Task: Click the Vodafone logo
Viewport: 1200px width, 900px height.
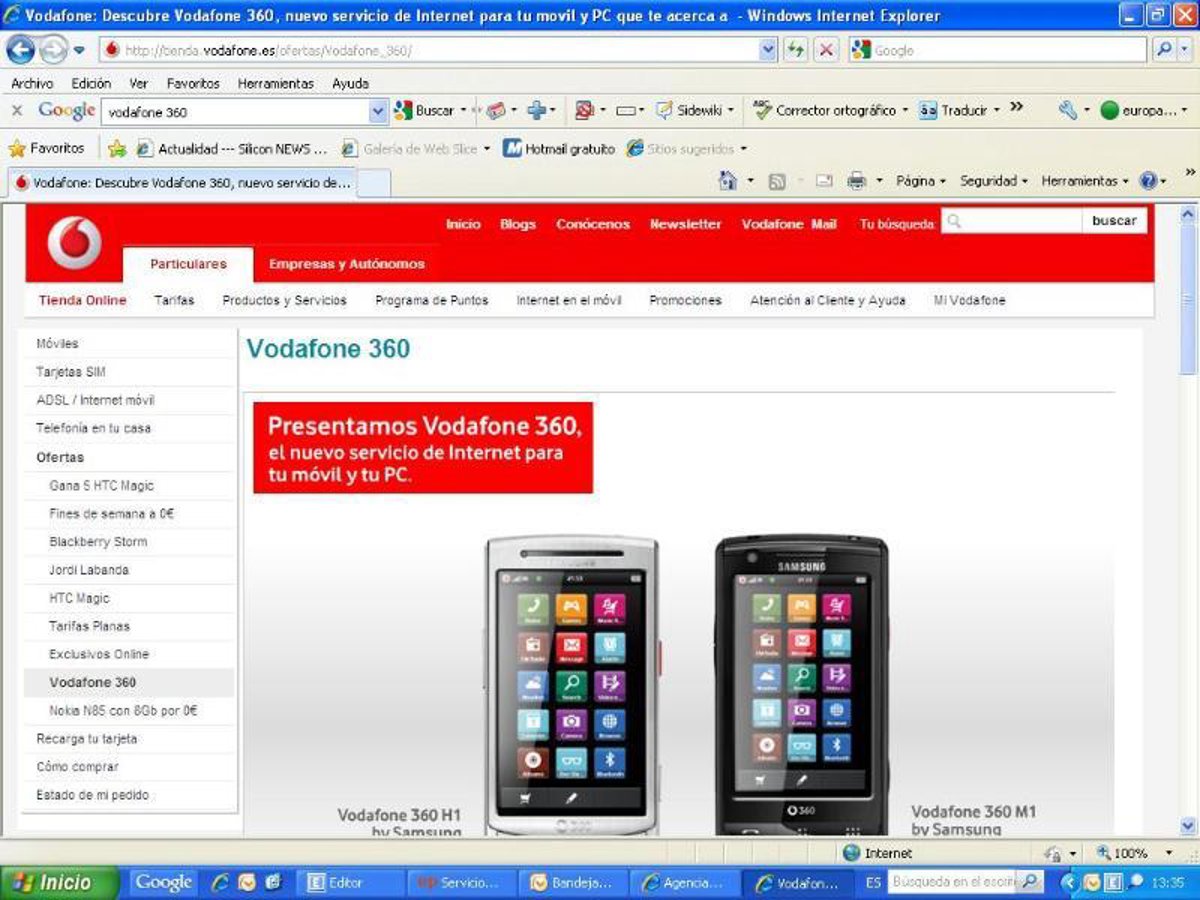Action: [74, 243]
